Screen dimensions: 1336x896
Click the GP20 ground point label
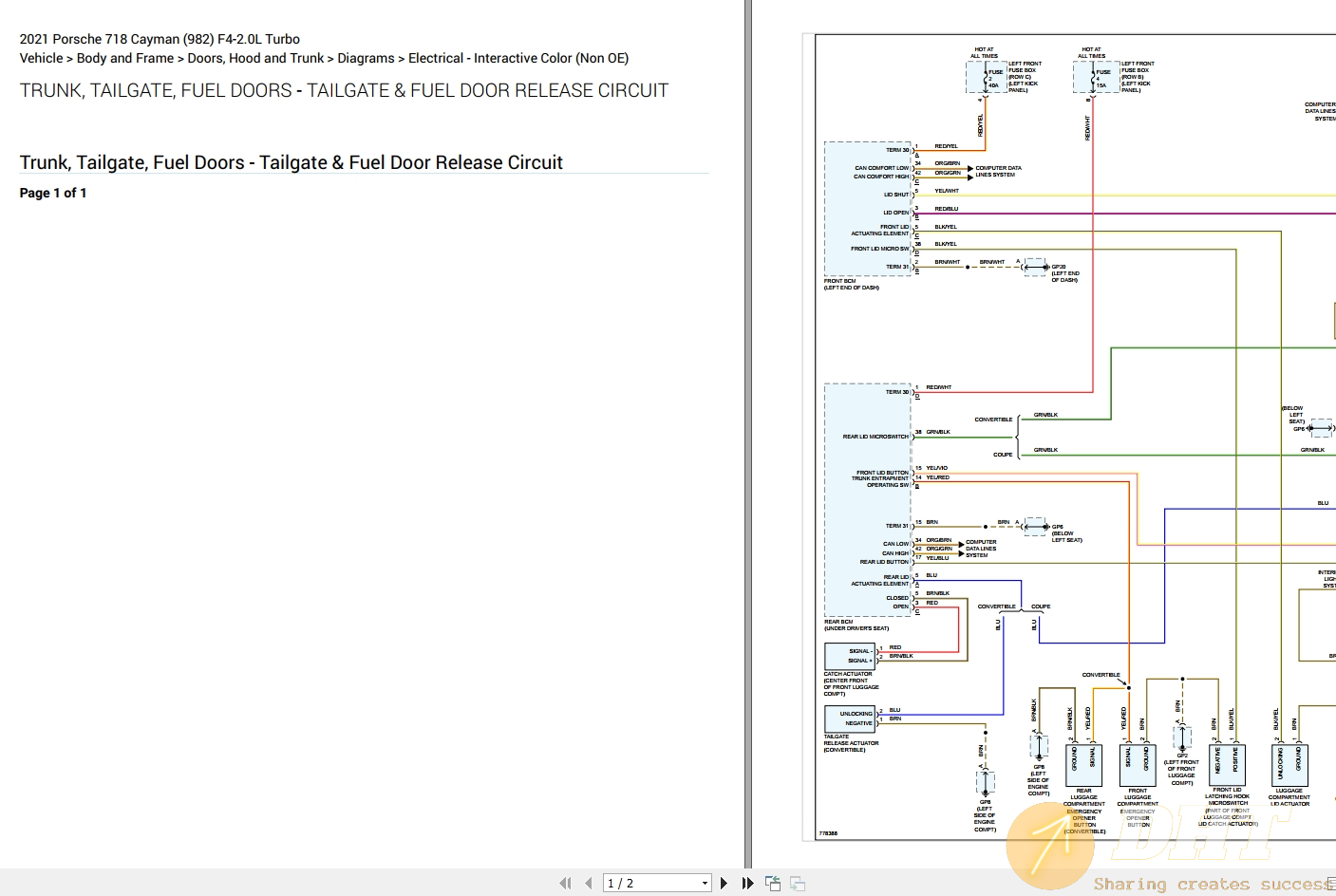1059,267
